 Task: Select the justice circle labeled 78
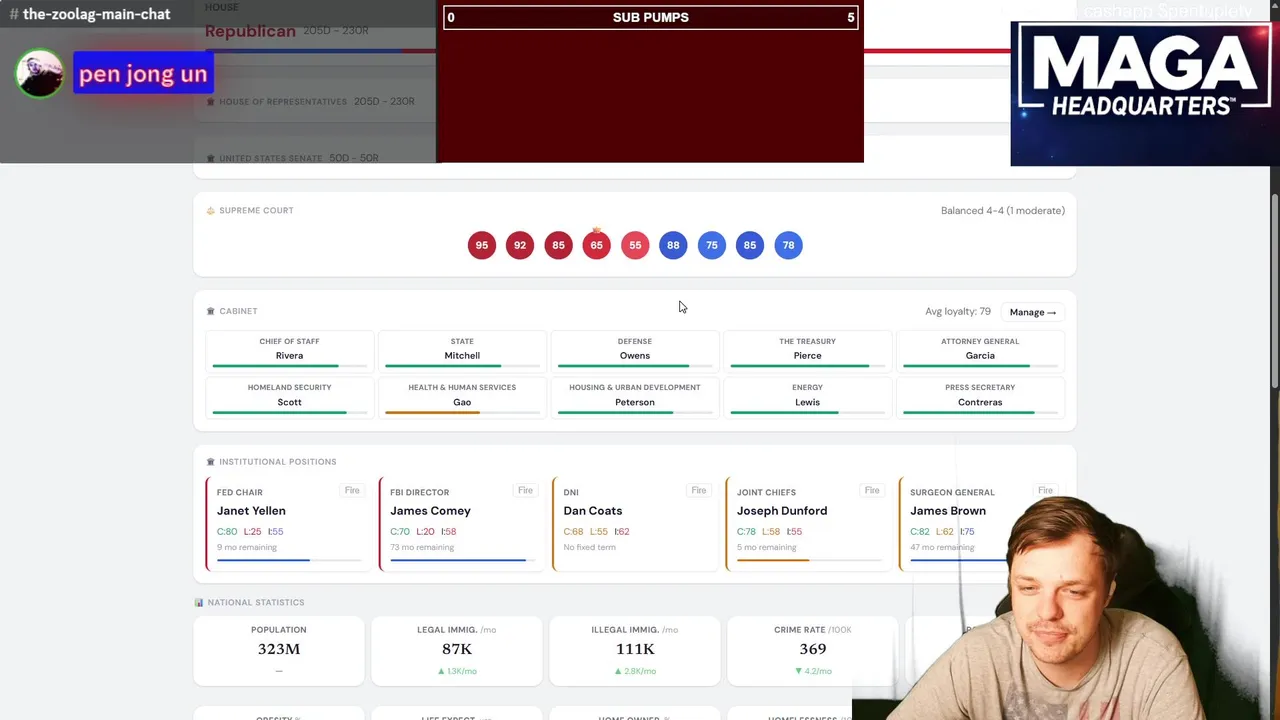tap(788, 245)
